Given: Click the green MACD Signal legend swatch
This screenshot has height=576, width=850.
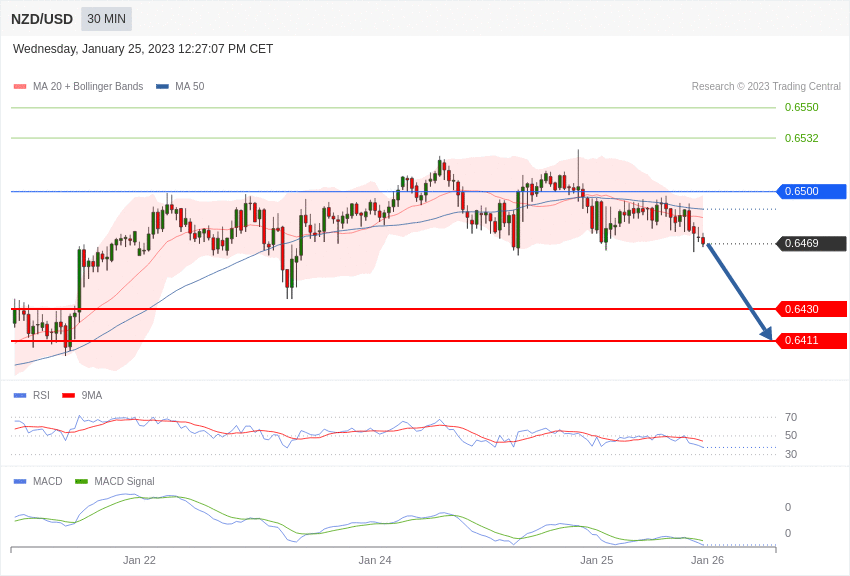Looking at the screenshot, I should click(81, 482).
